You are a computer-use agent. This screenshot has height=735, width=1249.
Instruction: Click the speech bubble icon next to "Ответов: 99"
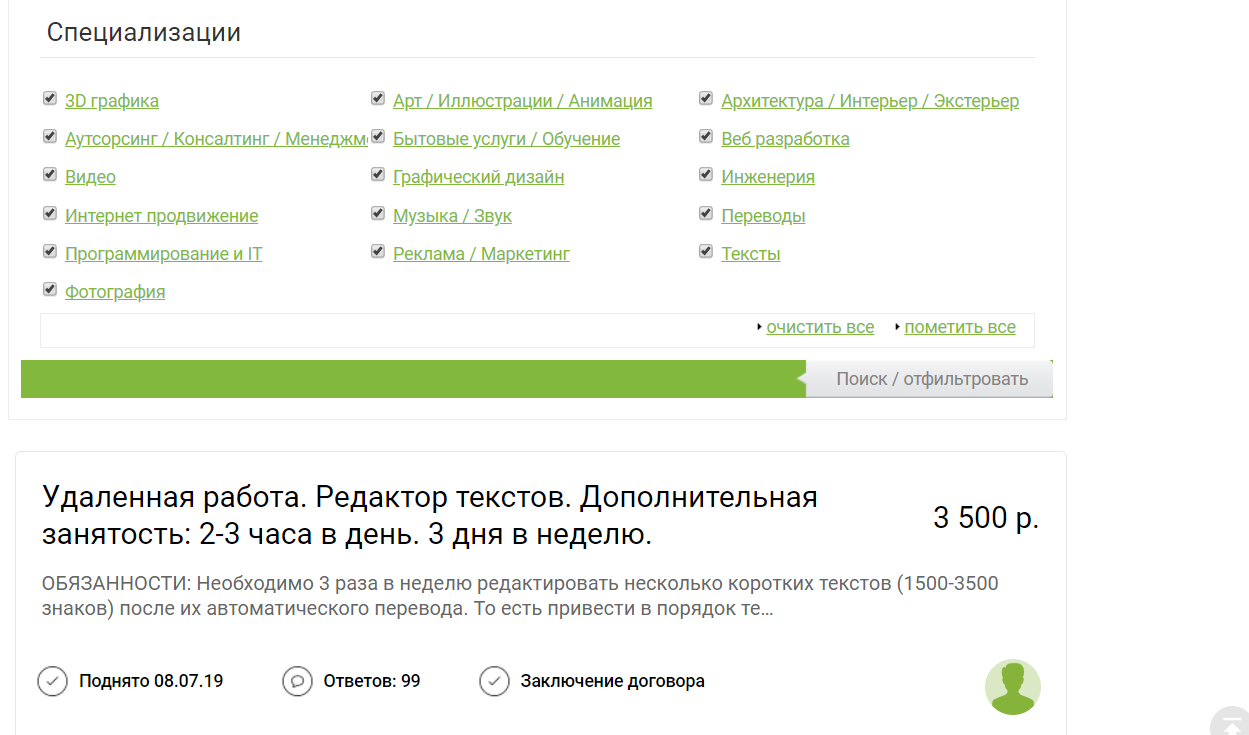[296, 681]
